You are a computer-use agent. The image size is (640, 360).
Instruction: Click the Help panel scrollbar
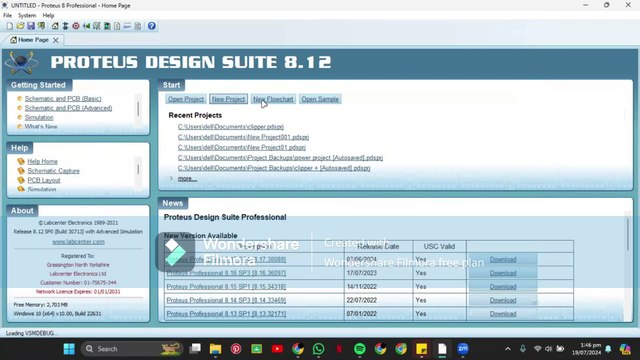point(138,169)
